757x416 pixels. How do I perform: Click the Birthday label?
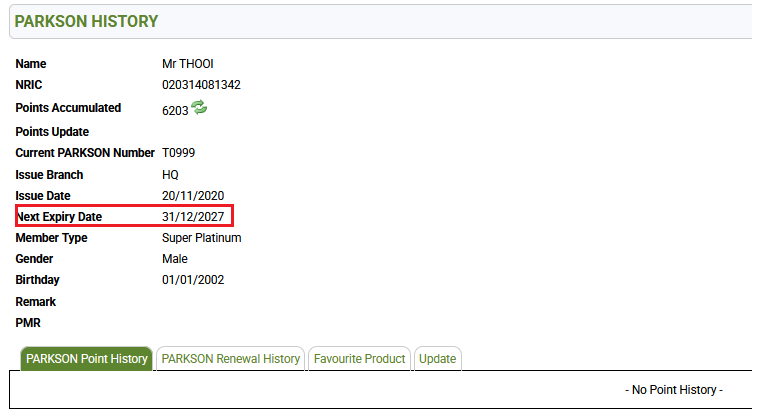pyautogui.click(x=37, y=280)
